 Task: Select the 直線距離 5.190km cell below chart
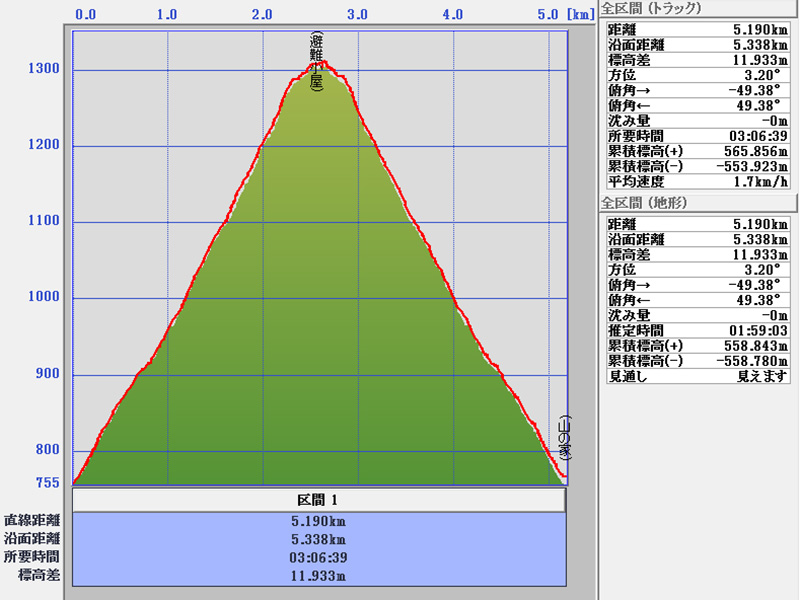(x=319, y=521)
